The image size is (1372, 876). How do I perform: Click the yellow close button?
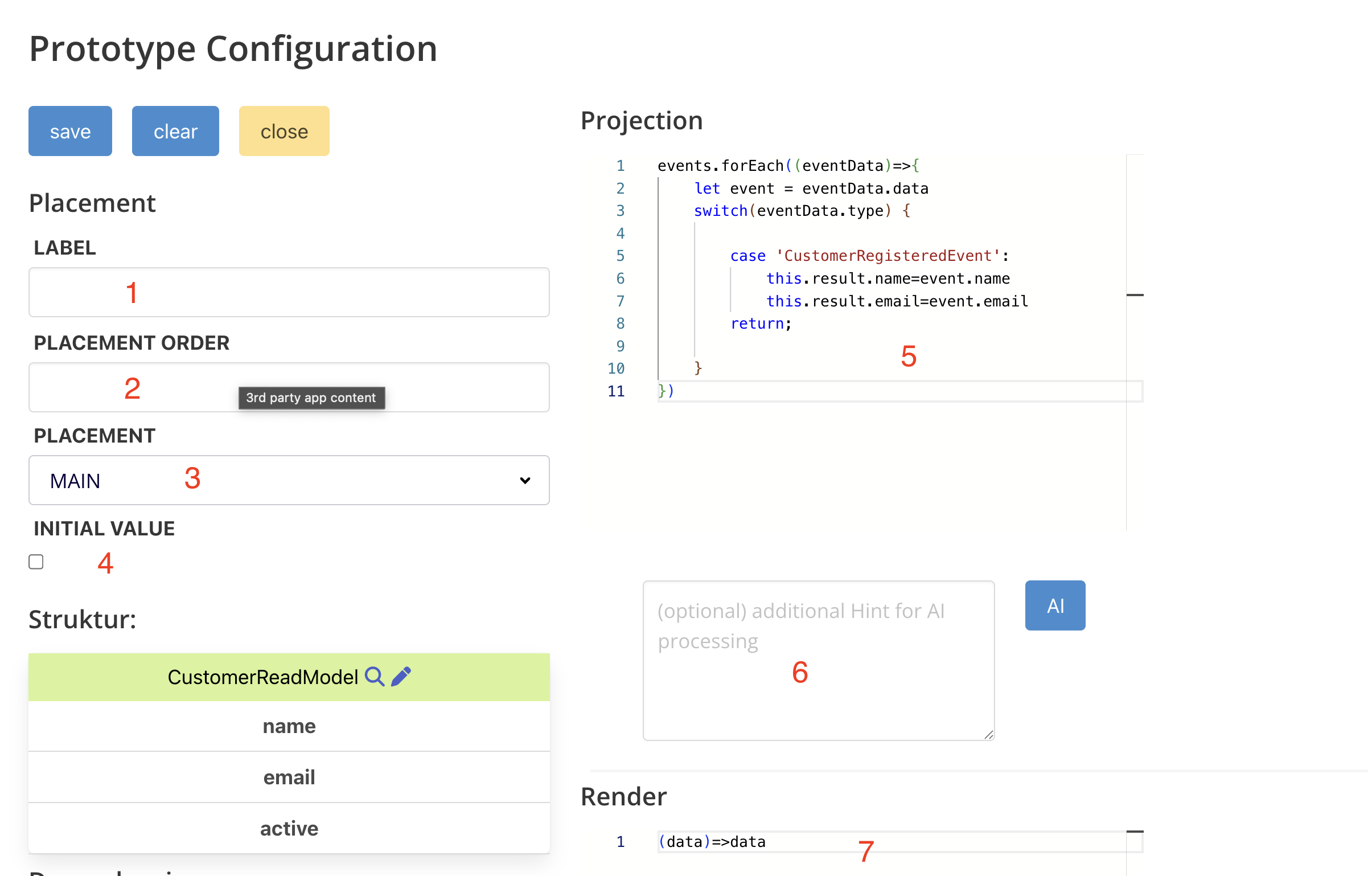(x=284, y=131)
